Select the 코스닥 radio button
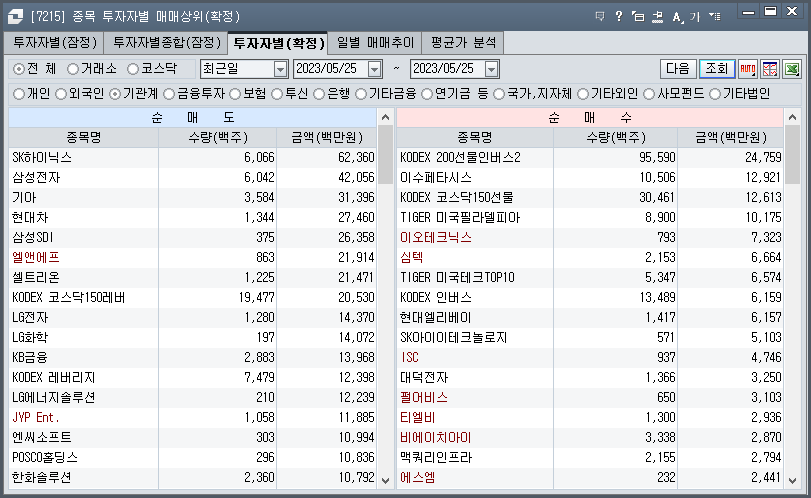This screenshot has width=811, height=498. pos(133,69)
